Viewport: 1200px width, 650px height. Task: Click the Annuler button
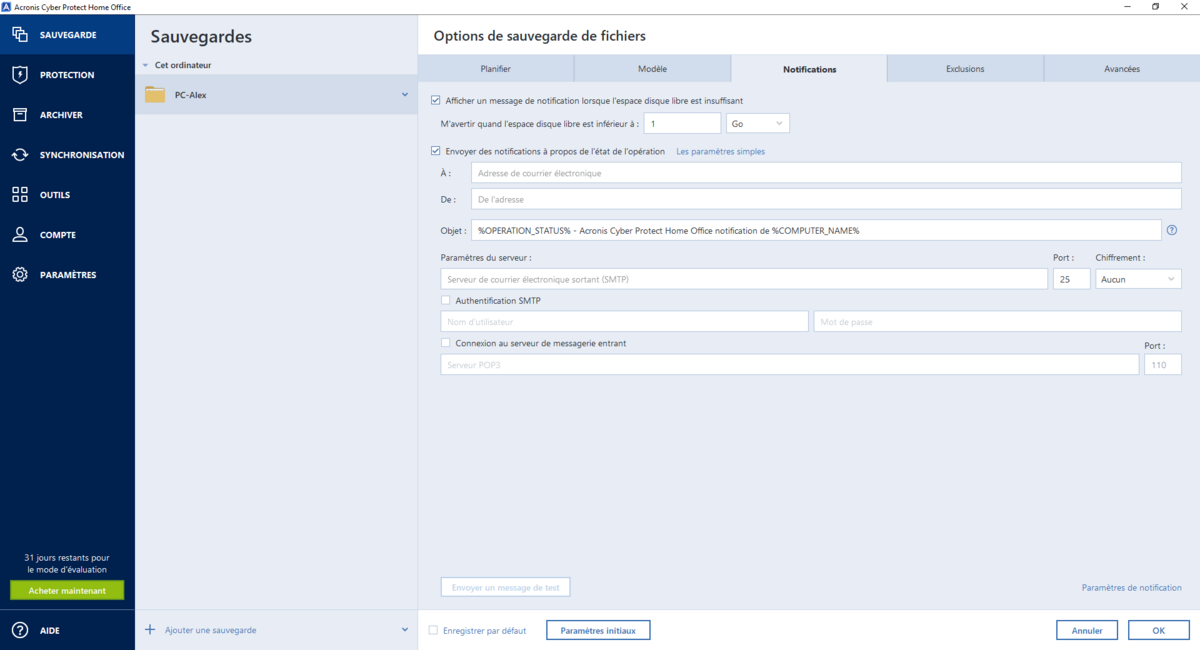1087,630
